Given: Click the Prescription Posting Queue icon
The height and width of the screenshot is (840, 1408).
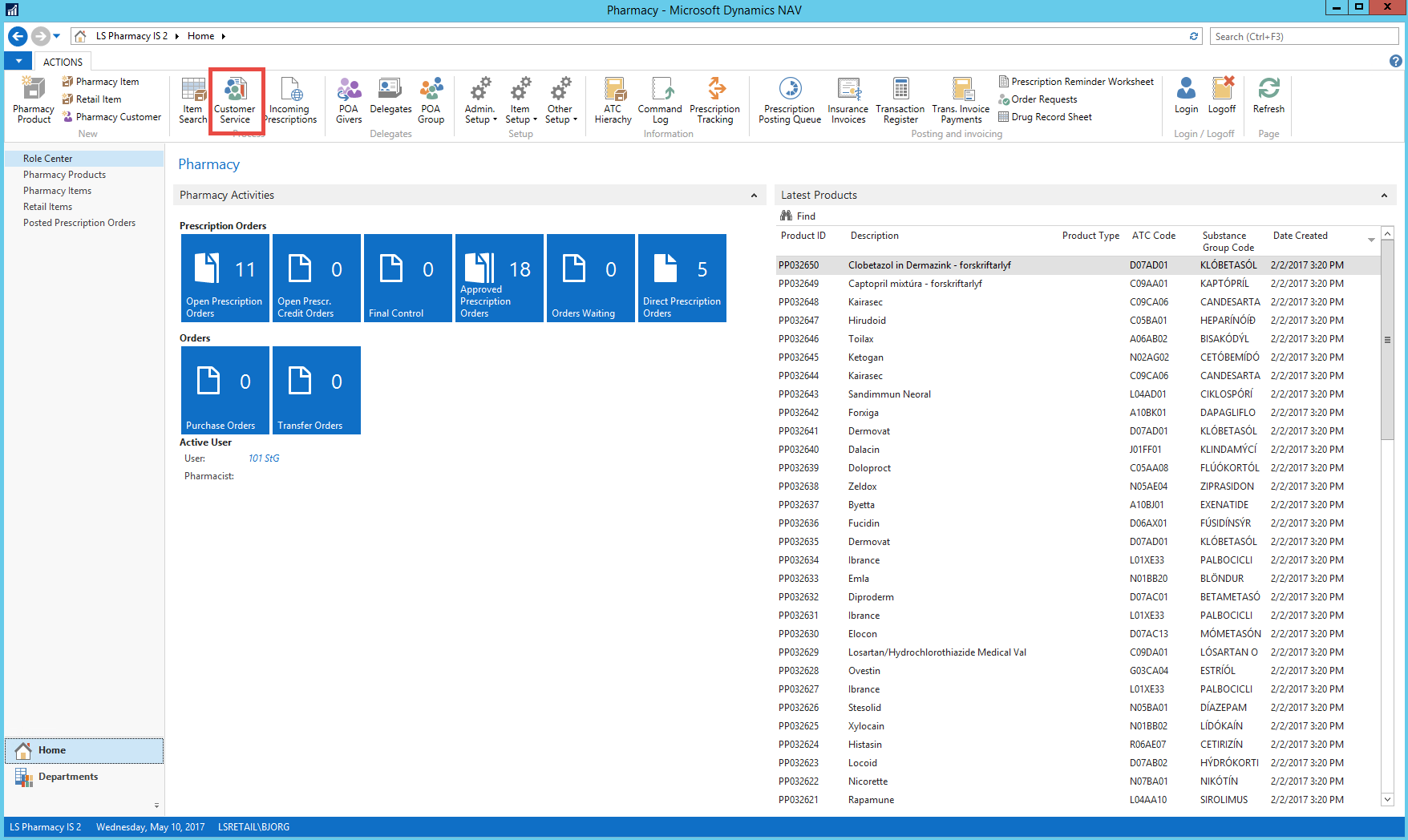Looking at the screenshot, I should click(x=790, y=100).
